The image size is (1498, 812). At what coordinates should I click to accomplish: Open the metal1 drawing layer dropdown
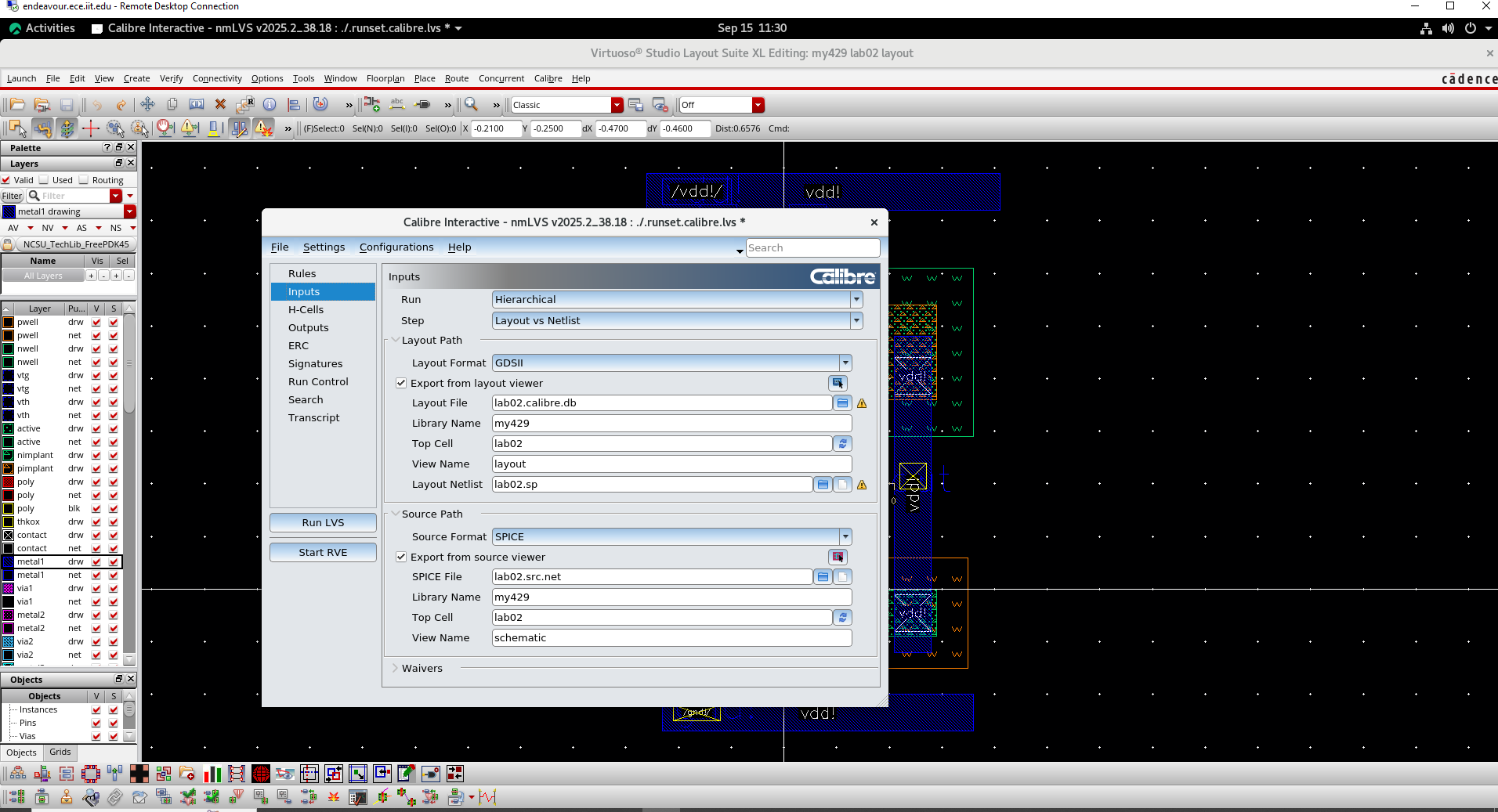point(130,211)
